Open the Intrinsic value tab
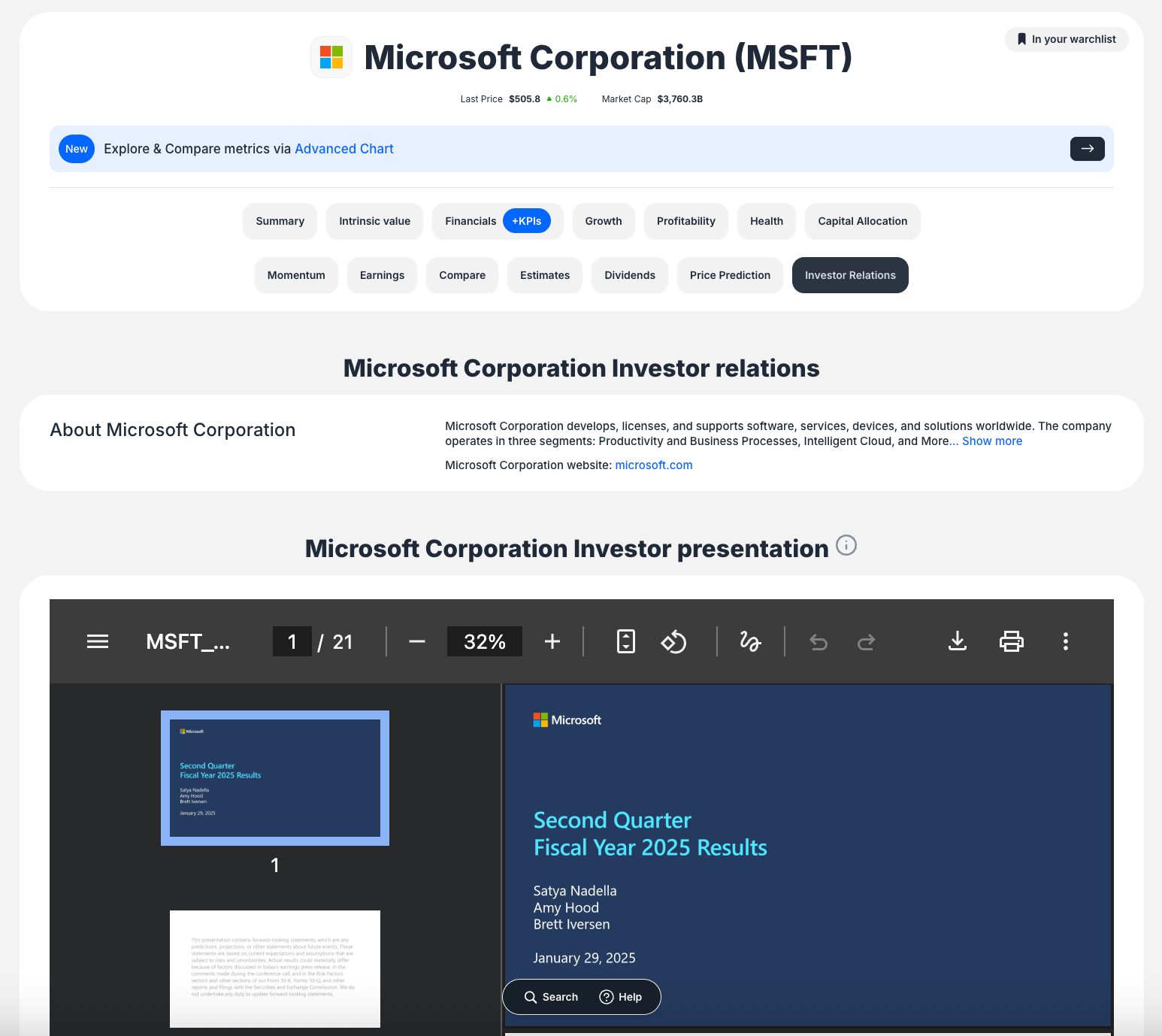Screen dimensions: 1162x1036 [375, 221]
